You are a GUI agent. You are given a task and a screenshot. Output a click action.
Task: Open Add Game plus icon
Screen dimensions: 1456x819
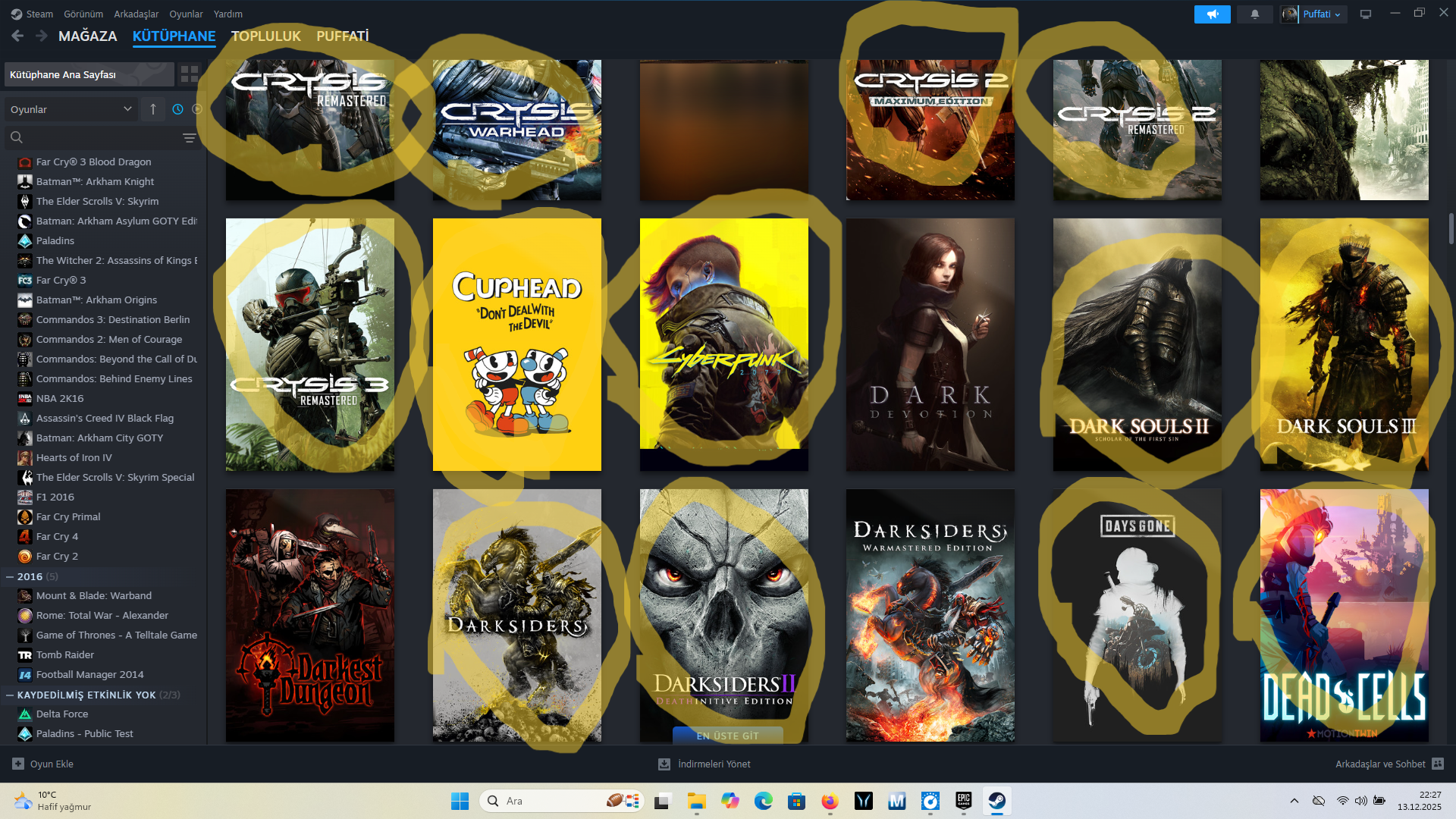(18, 764)
